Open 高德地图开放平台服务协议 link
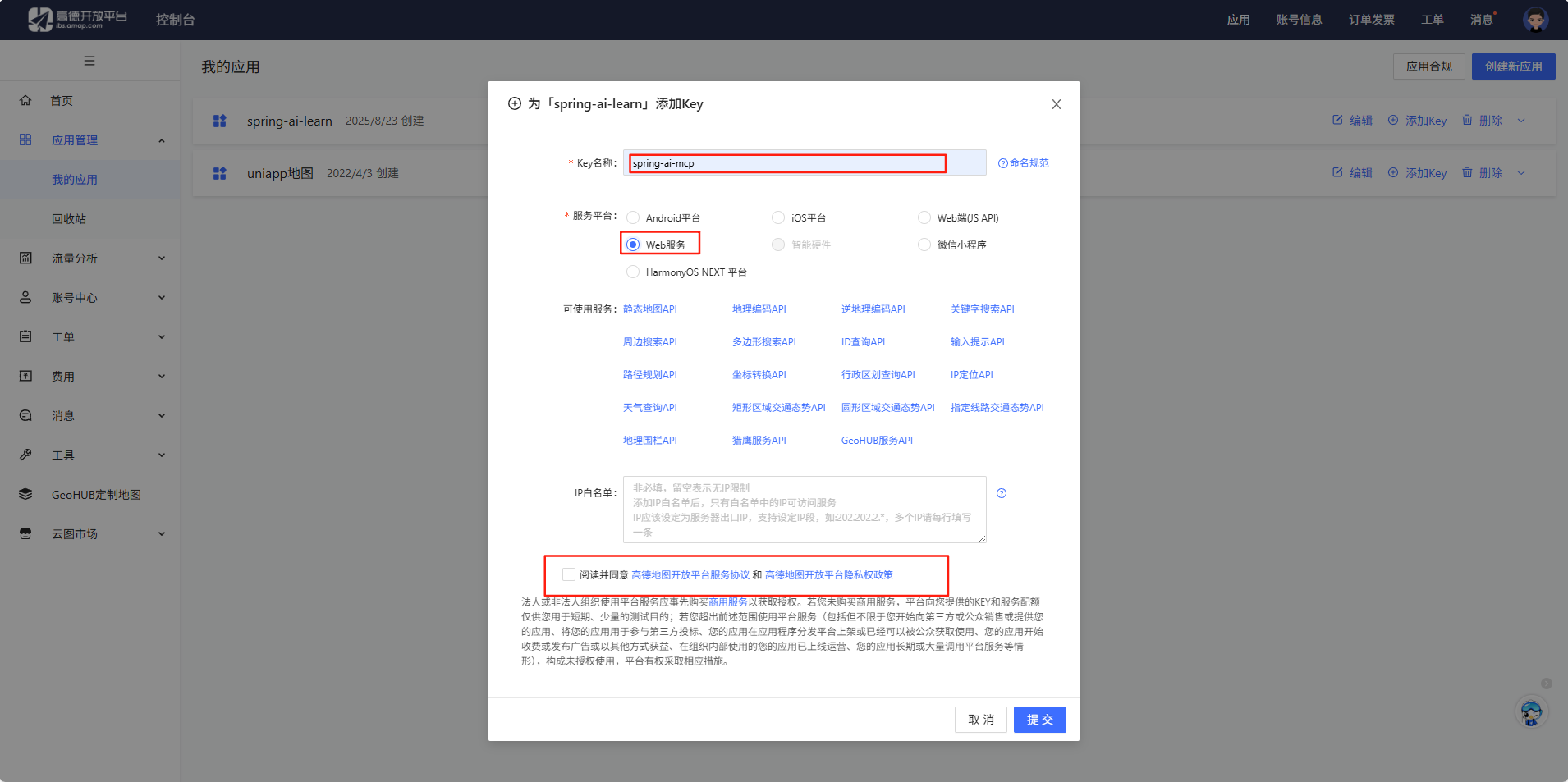This screenshot has width=1568, height=782. (x=690, y=575)
